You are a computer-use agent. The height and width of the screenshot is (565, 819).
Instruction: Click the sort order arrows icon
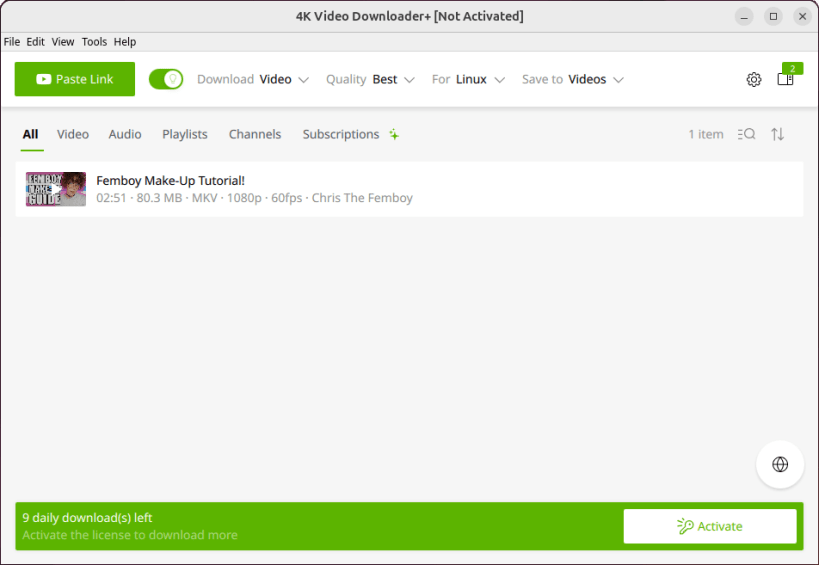[777, 134]
